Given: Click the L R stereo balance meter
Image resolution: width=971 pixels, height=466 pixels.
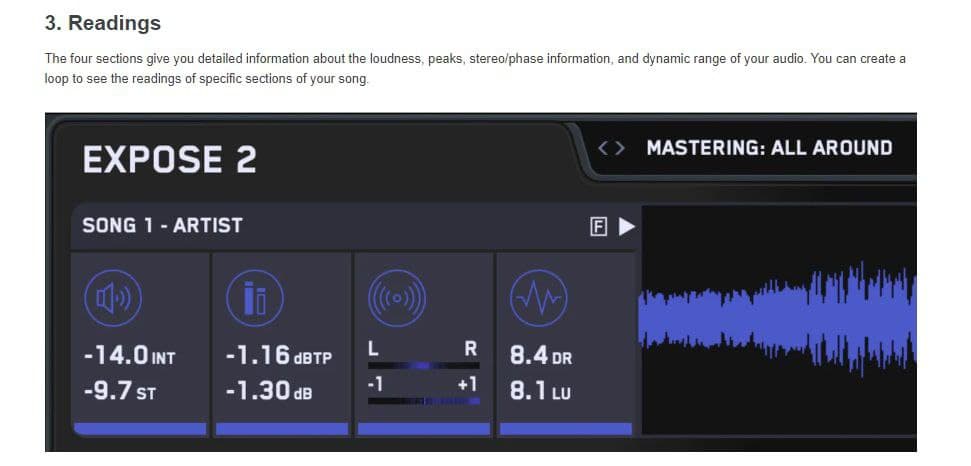Looking at the screenshot, I should (x=424, y=366).
